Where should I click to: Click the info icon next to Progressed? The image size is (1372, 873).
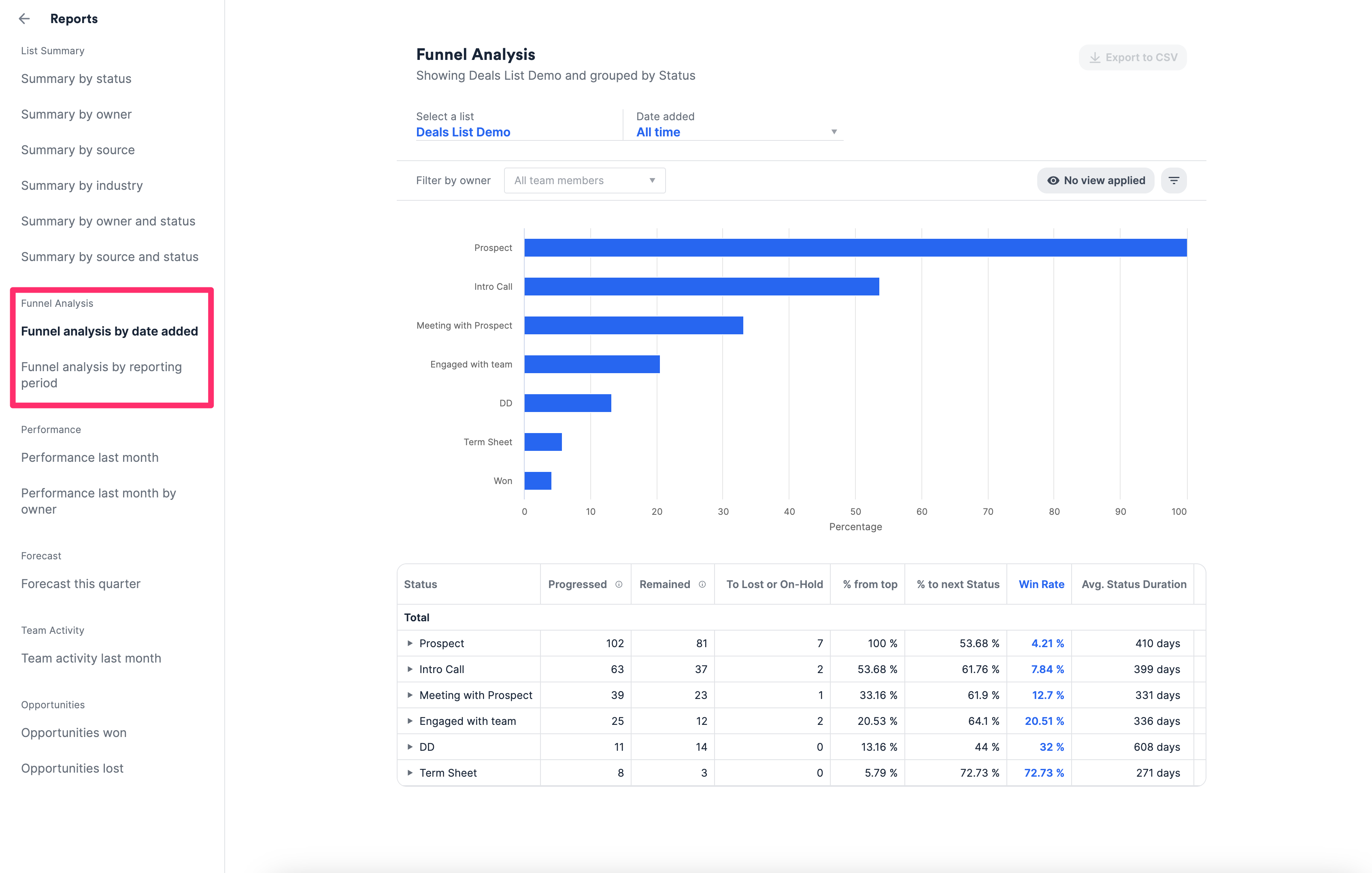click(619, 584)
